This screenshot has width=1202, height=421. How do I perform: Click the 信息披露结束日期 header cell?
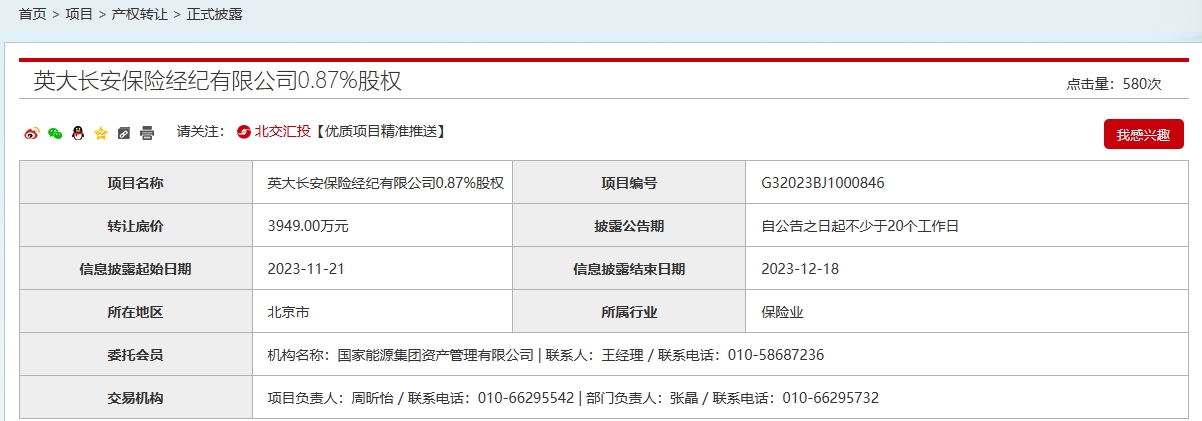[629, 269]
